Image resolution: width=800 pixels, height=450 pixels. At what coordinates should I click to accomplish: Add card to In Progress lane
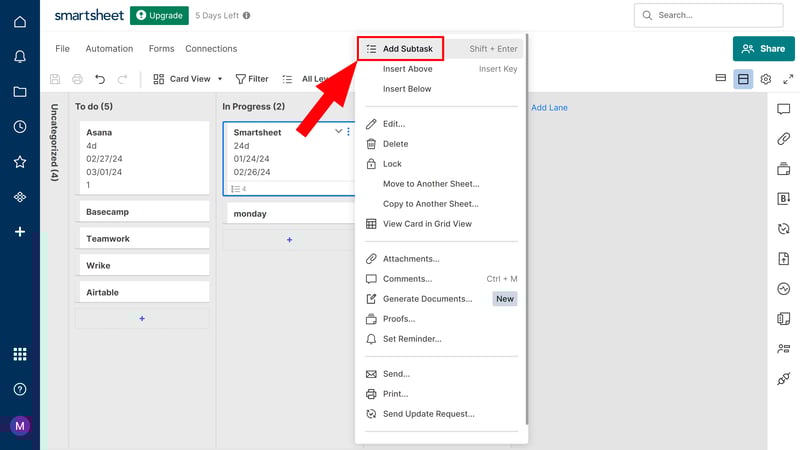[x=289, y=239]
